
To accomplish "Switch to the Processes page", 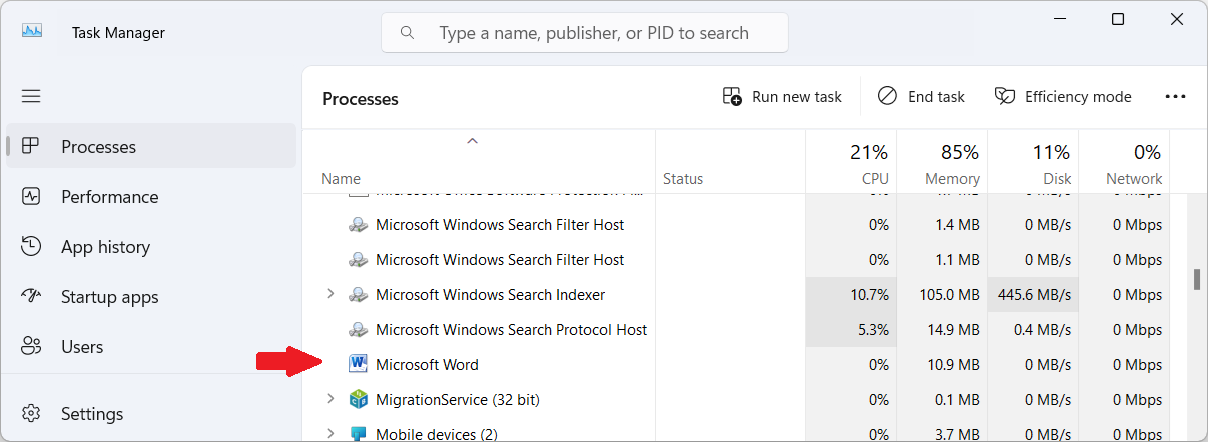I will click(x=151, y=146).
